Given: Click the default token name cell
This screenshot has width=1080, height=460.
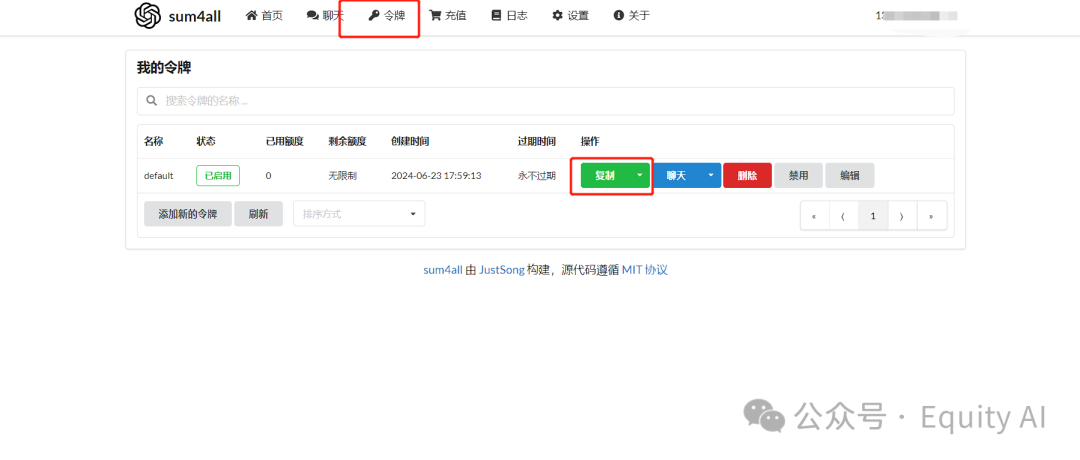Looking at the screenshot, I should click(158, 176).
